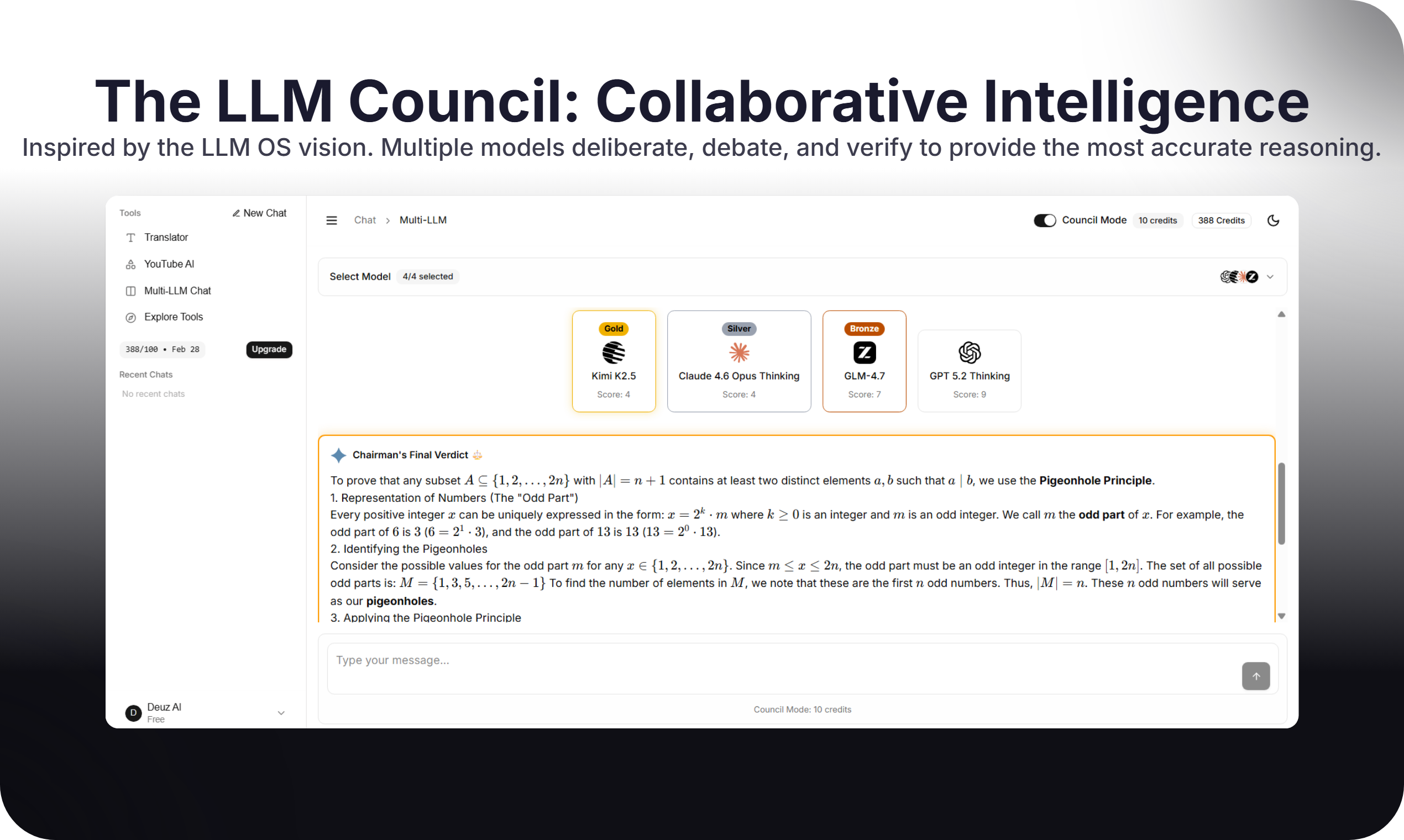Screen dimensions: 1404x840
Task: Toggle dark mode moon icon
Action: coord(1272,220)
